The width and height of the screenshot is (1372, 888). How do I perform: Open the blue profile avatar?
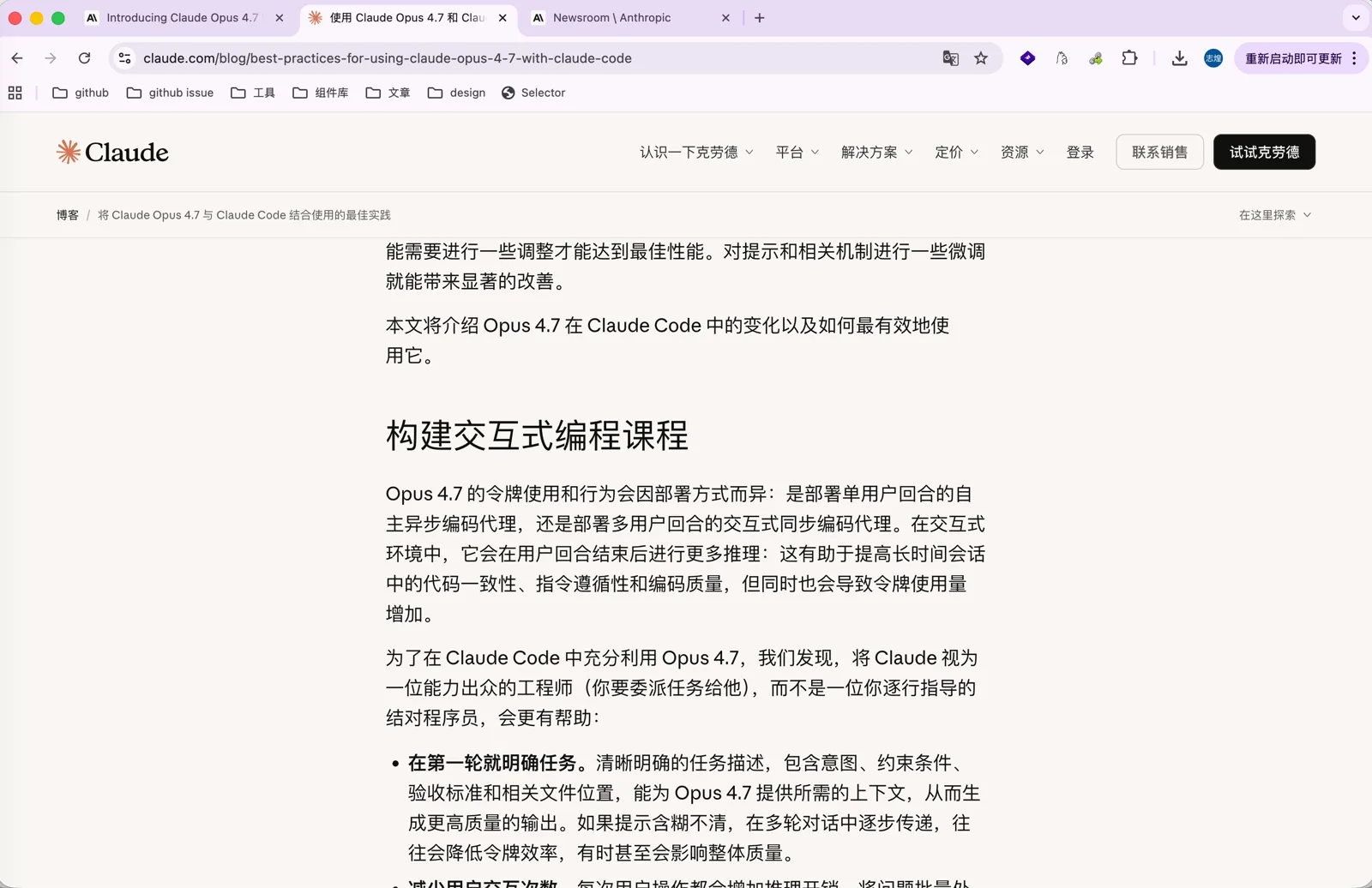tap(1213, 58)
